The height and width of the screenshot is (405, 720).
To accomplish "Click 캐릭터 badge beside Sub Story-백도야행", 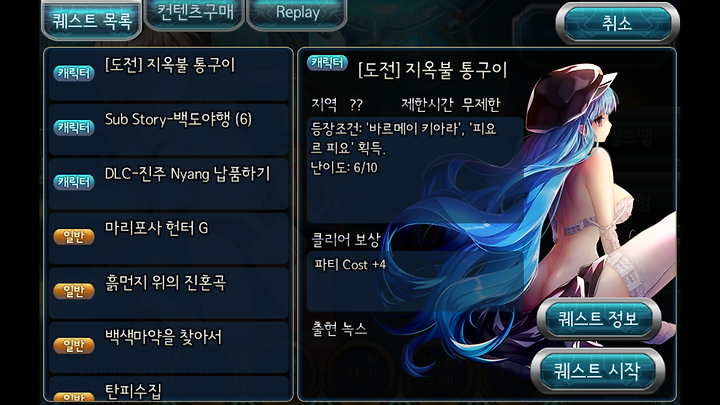I will click(x=73, y=127).
